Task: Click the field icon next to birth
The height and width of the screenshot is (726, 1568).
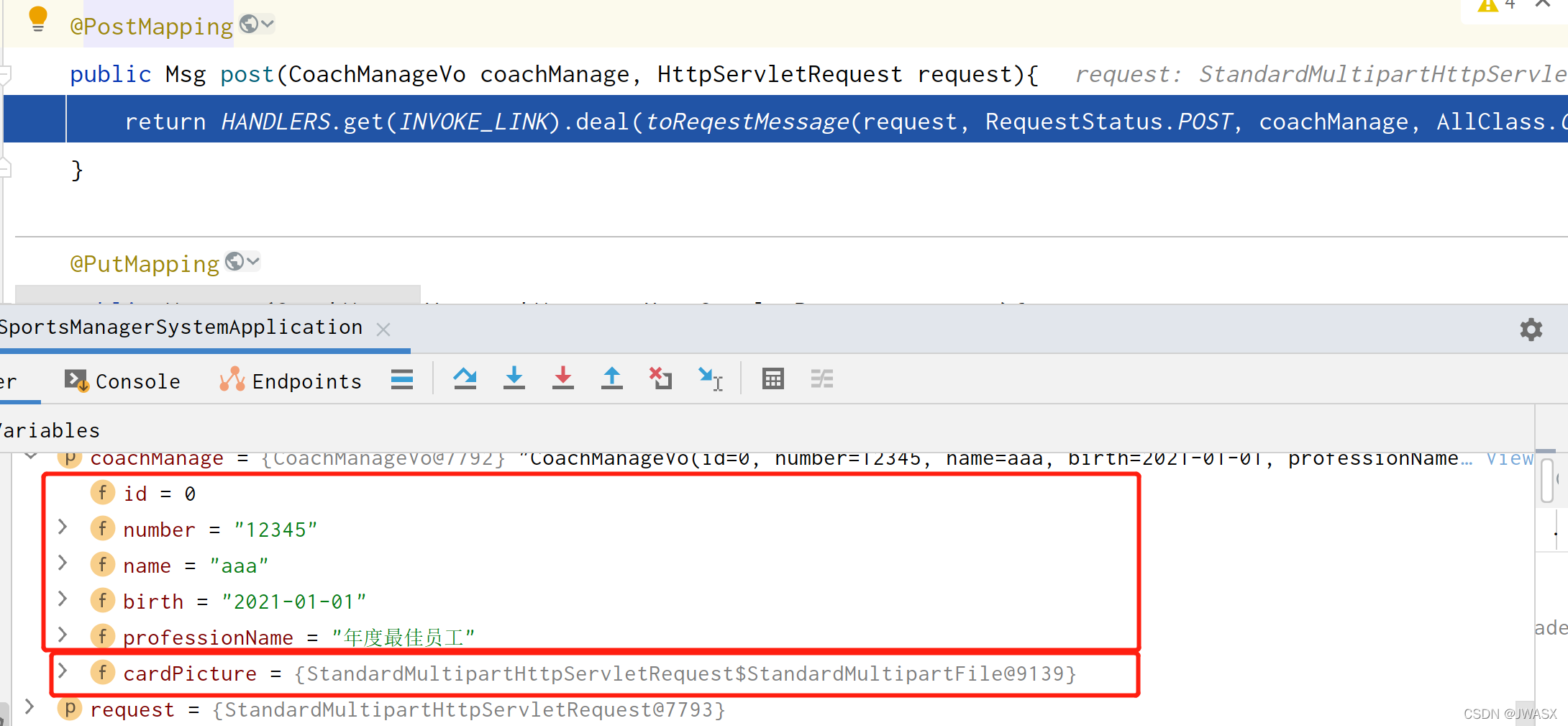Action: [103, 600]
